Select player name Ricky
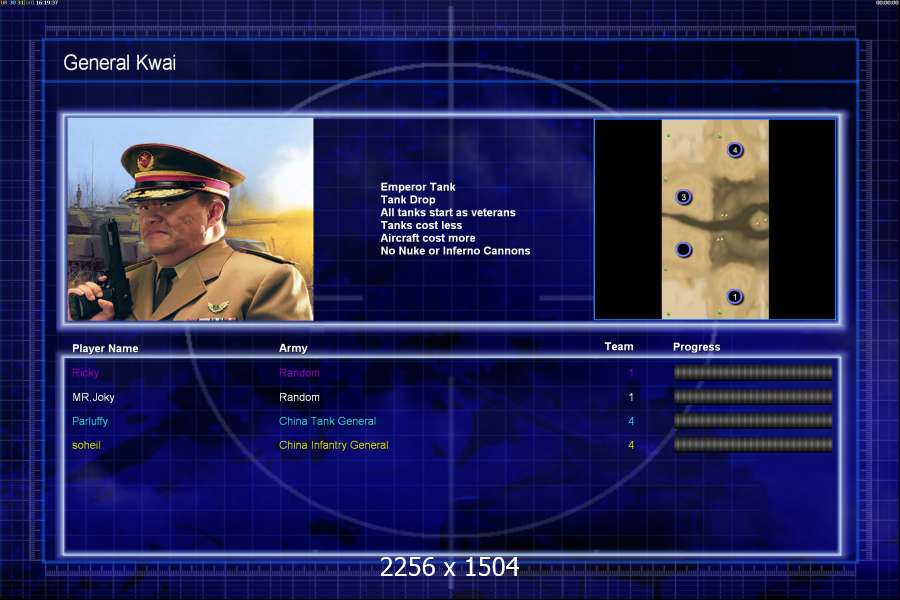Viewport: 900px width, 600px height. coord(86,373)
